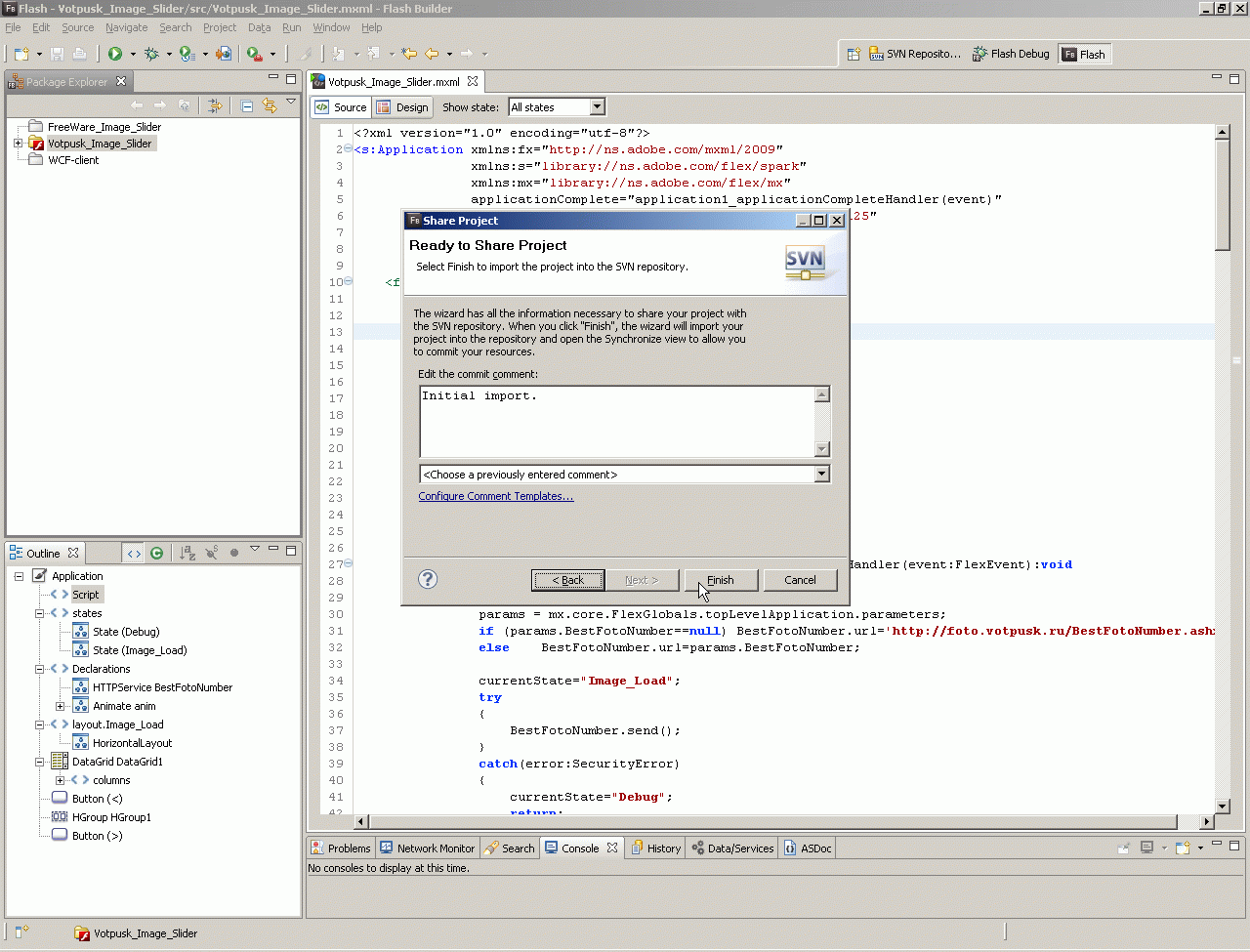This screenshot has width=1250, height=952.
Task: Open the previously entered comment dropdown
Action: (821, 475)
